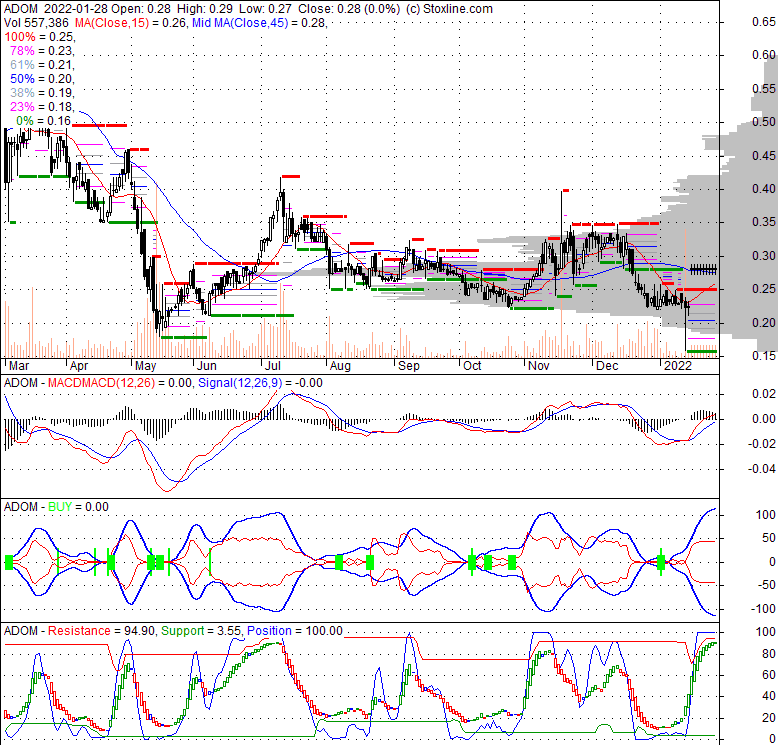Click the -100 label on BUY panel axis

click(x=764, y=609)
